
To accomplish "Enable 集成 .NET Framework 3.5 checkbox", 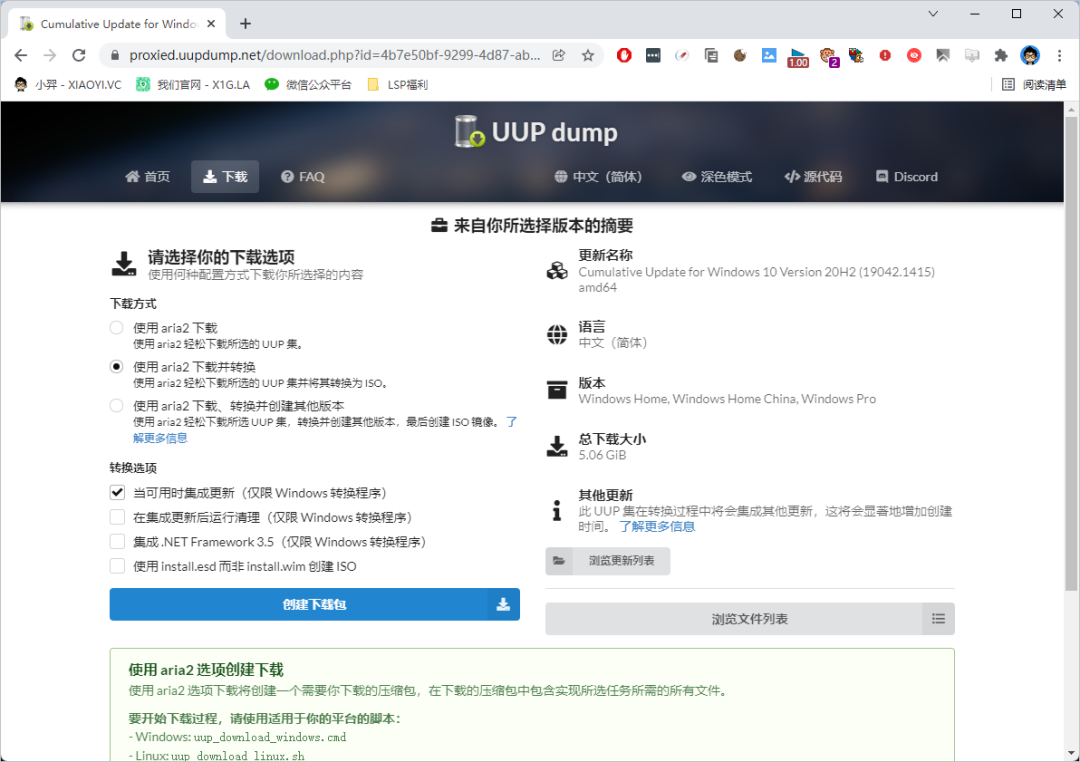I will [117, 542].
